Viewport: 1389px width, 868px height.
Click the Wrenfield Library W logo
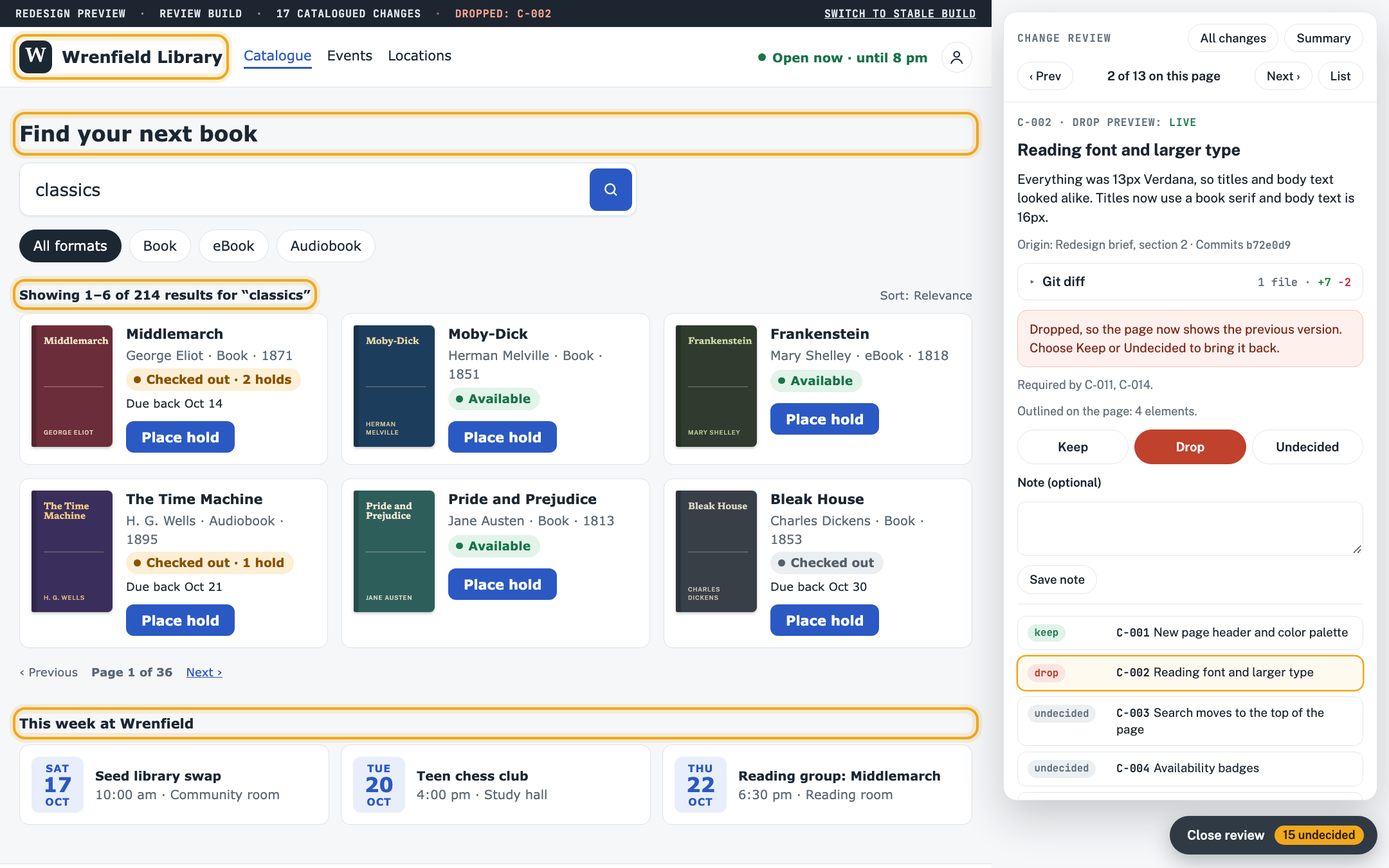[35, 57]
